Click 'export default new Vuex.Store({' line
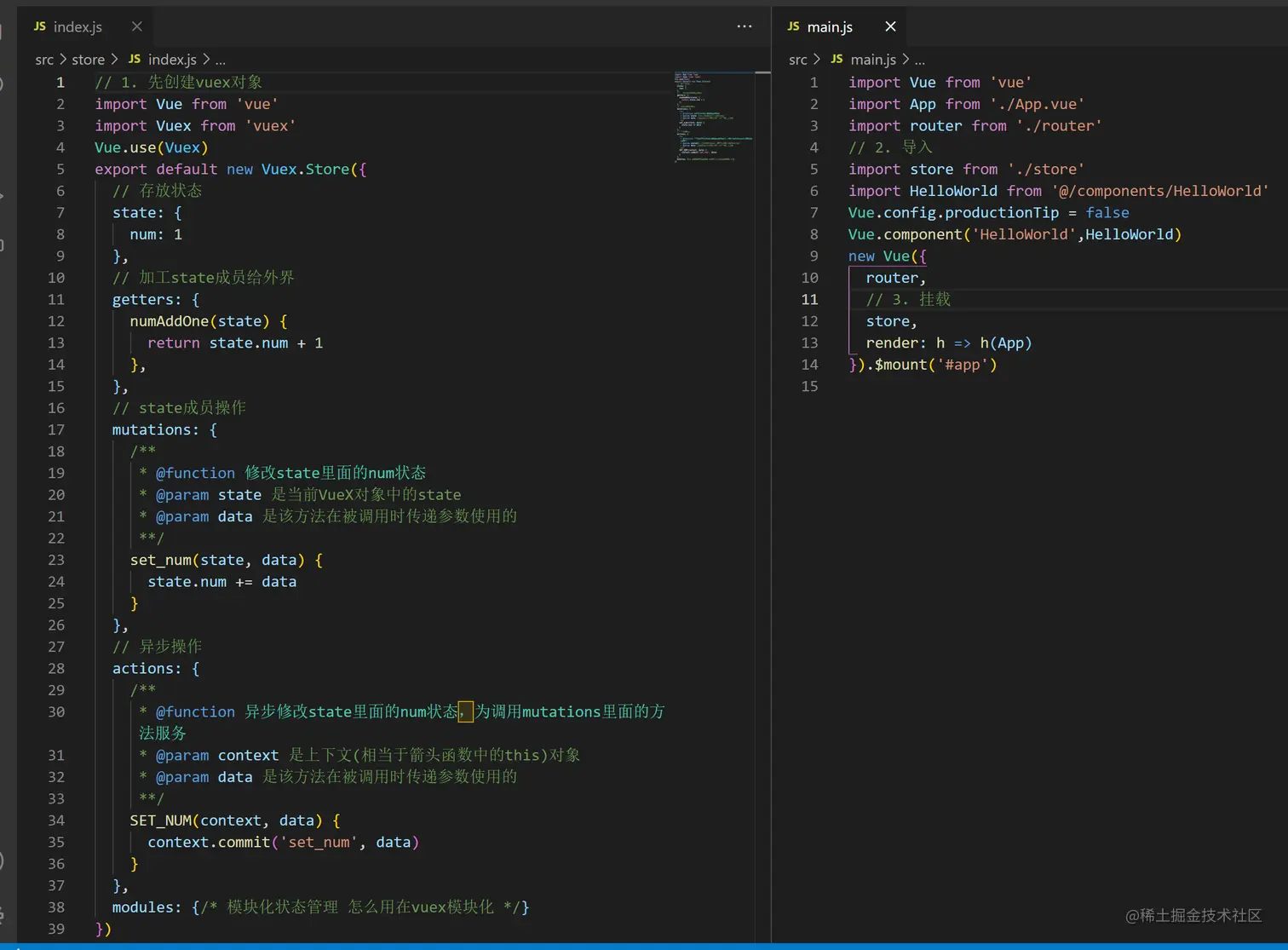Screen dimensions: 1288x950 tap(231, 170)
